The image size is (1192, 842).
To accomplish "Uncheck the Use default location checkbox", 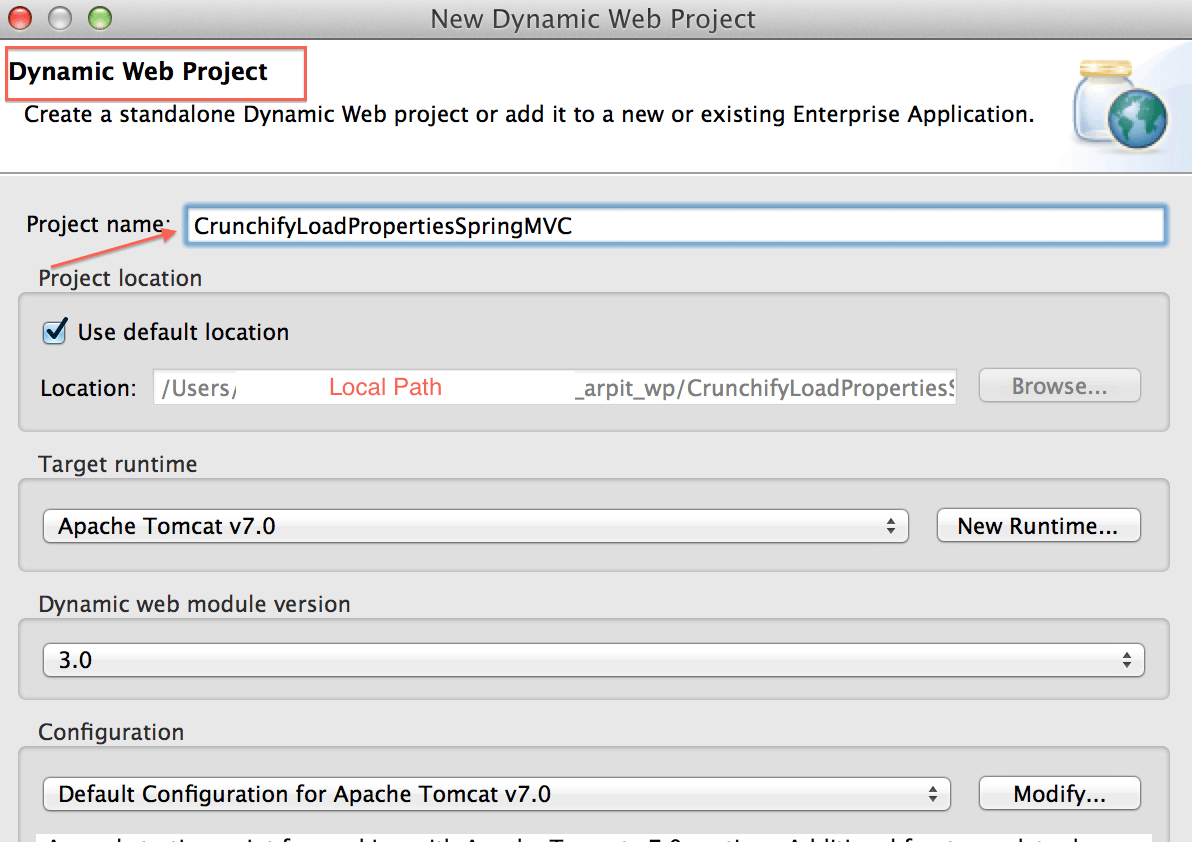I will point(55,332).
